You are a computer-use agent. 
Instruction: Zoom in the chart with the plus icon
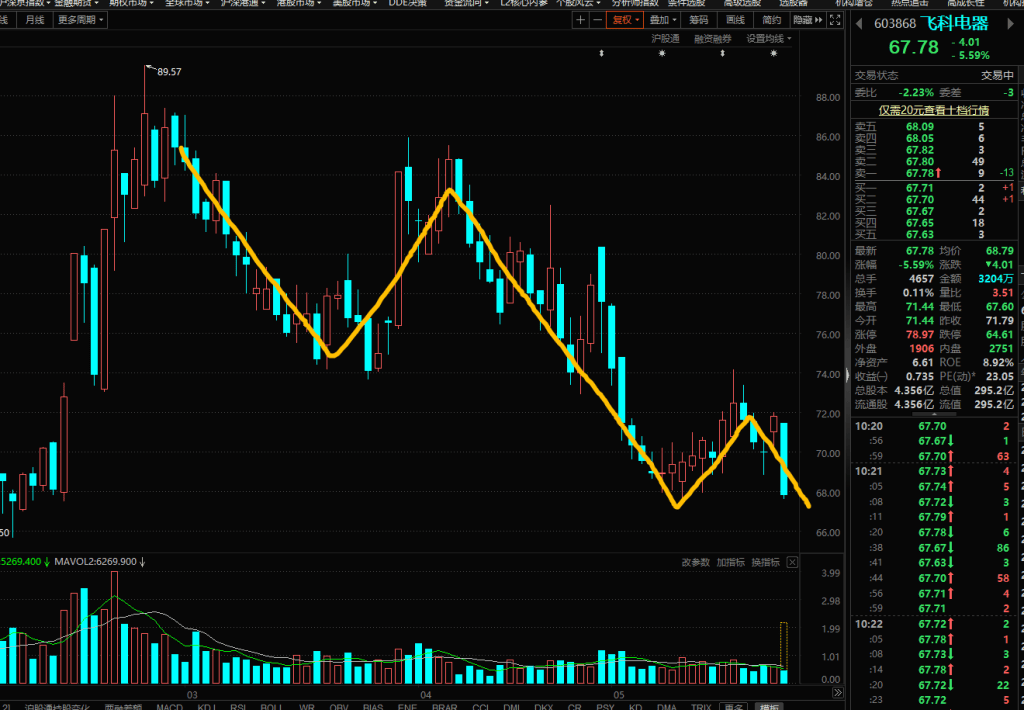[580, 20]
